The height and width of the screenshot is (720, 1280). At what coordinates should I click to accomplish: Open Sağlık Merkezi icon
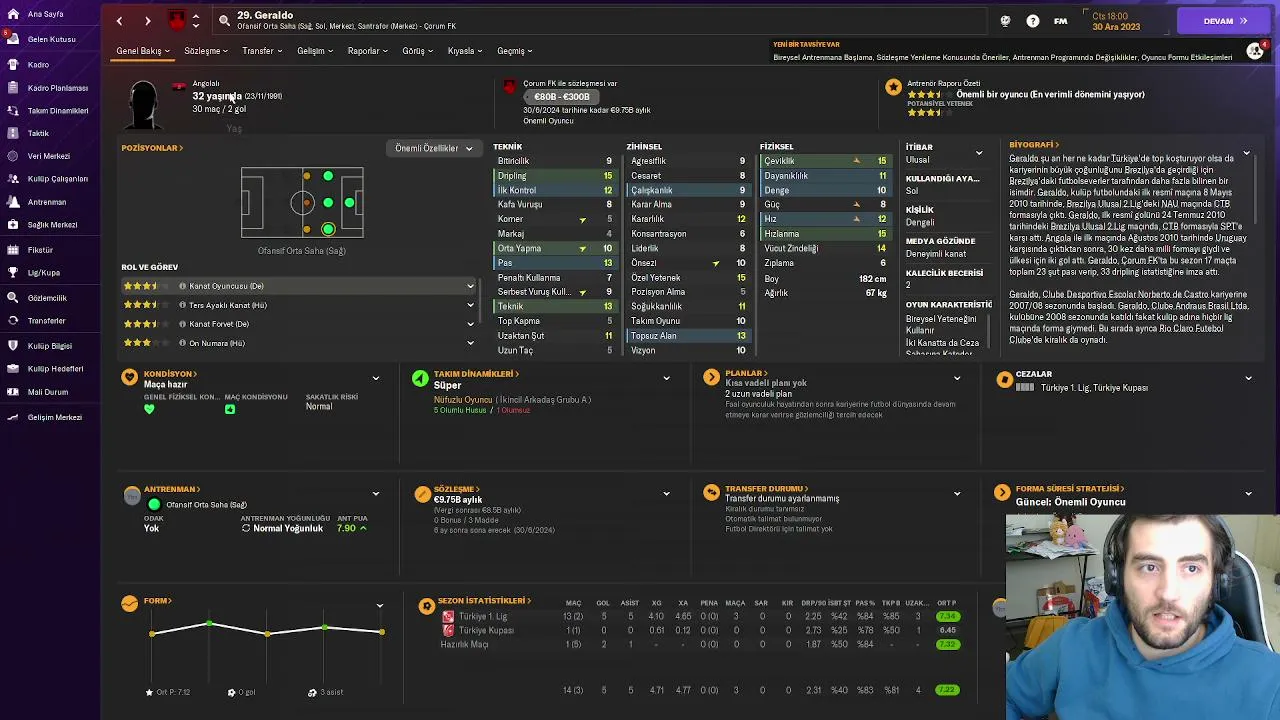point(12,225)
